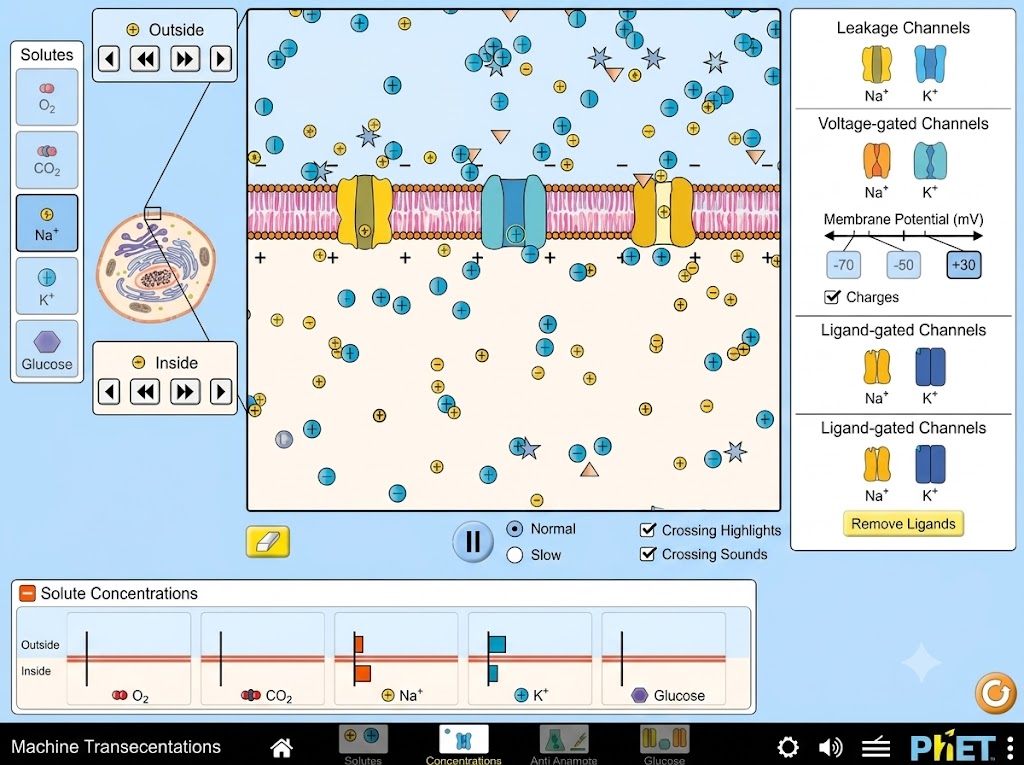Viewport: 1024px width, 765px height.
Task: Pick the Na+ leakage channel icon
Action: (876, 64)
